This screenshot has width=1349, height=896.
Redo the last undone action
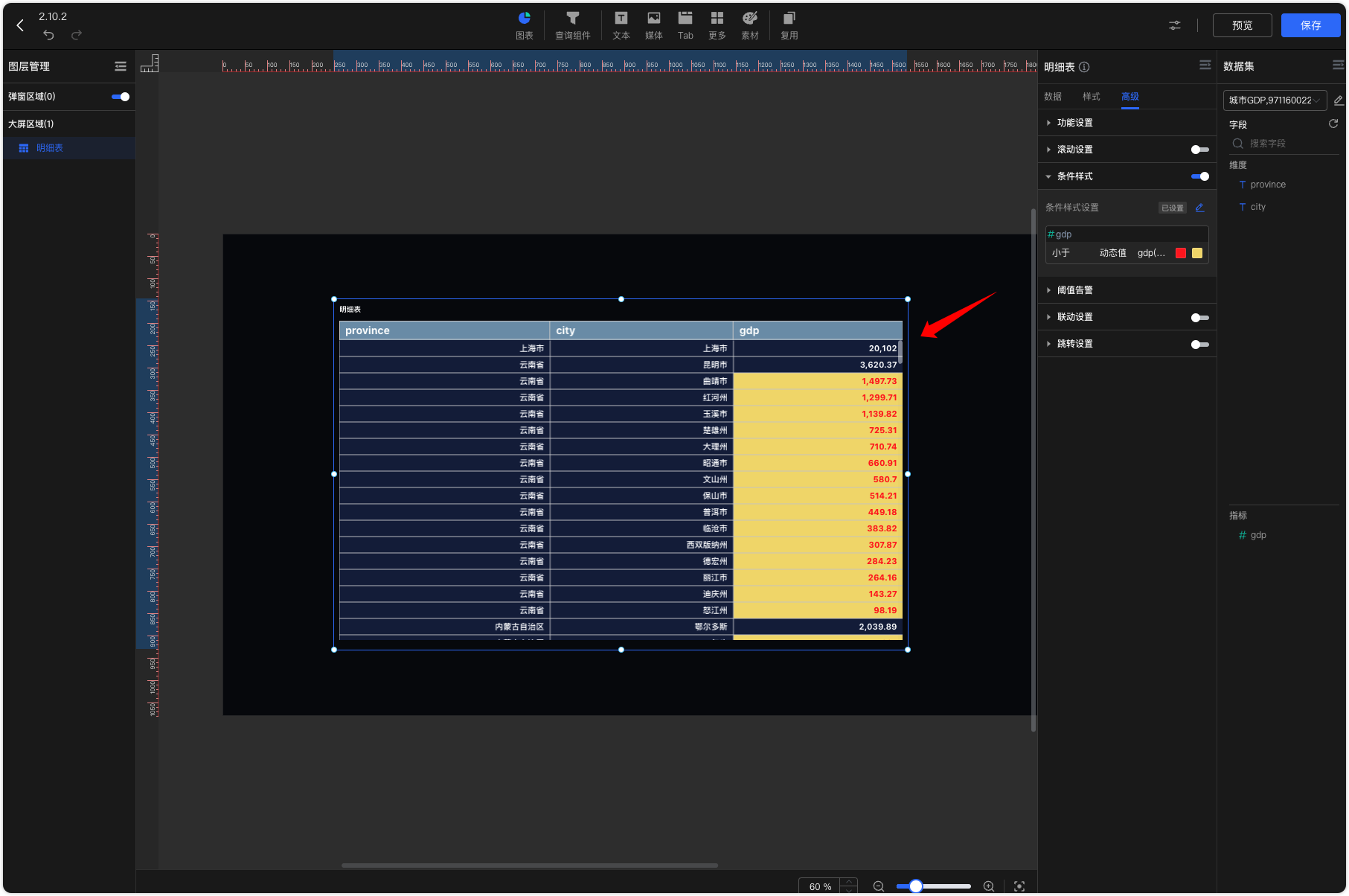(77, 35)
